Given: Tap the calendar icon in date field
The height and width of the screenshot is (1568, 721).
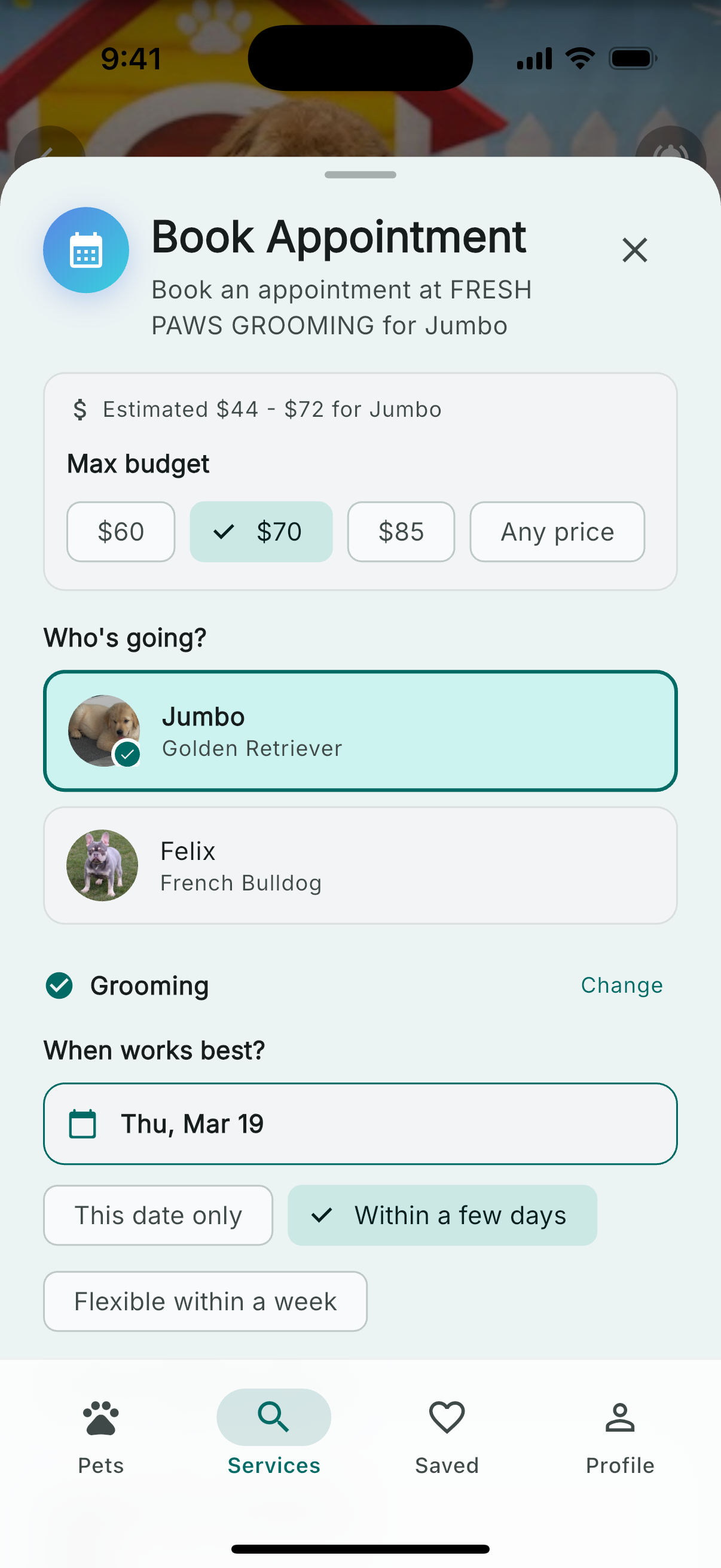Looking at the screenshot, I should (83, 1124).
